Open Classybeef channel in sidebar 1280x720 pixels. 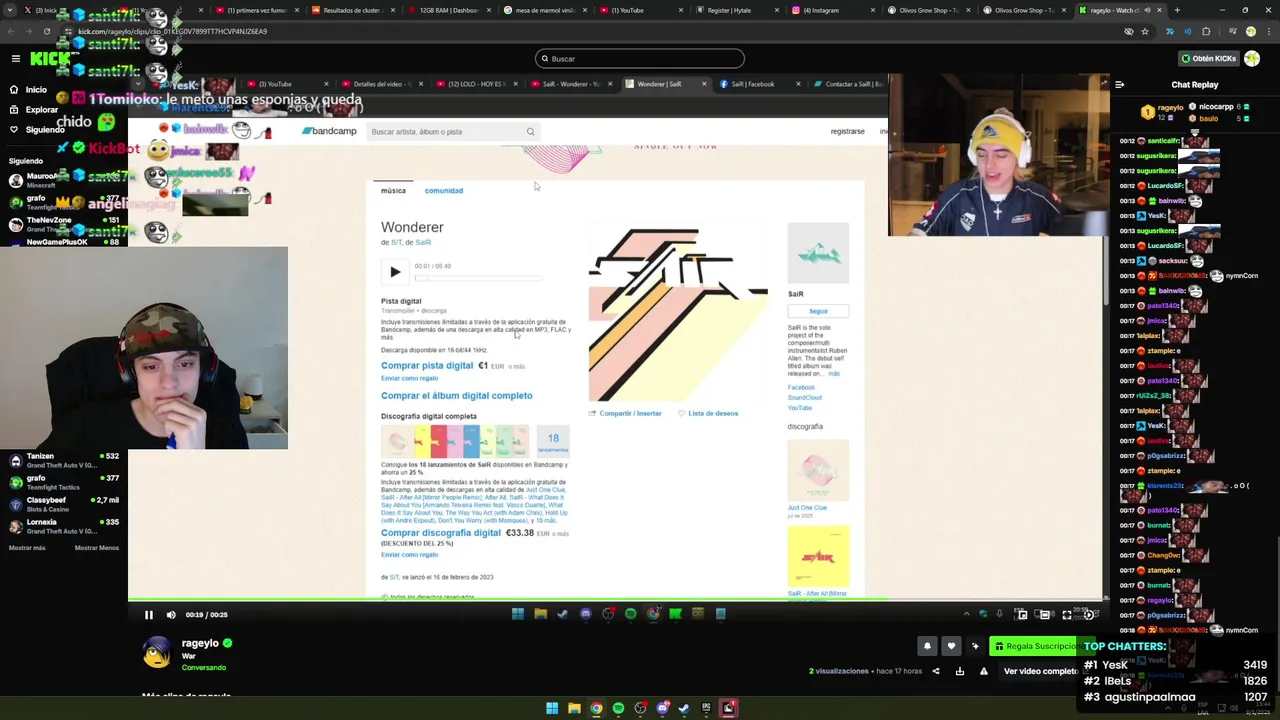(62, 503)
